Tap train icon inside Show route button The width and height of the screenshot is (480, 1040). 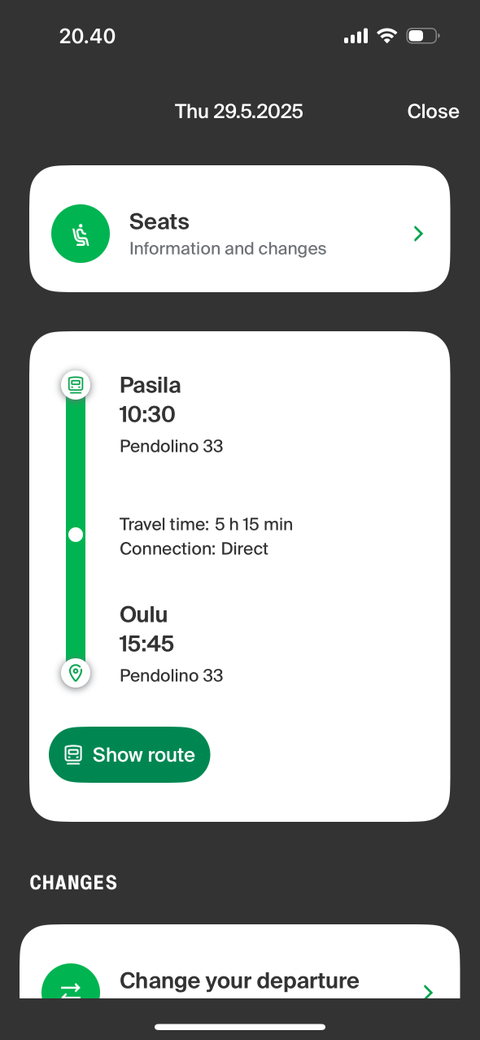(74, 755)
